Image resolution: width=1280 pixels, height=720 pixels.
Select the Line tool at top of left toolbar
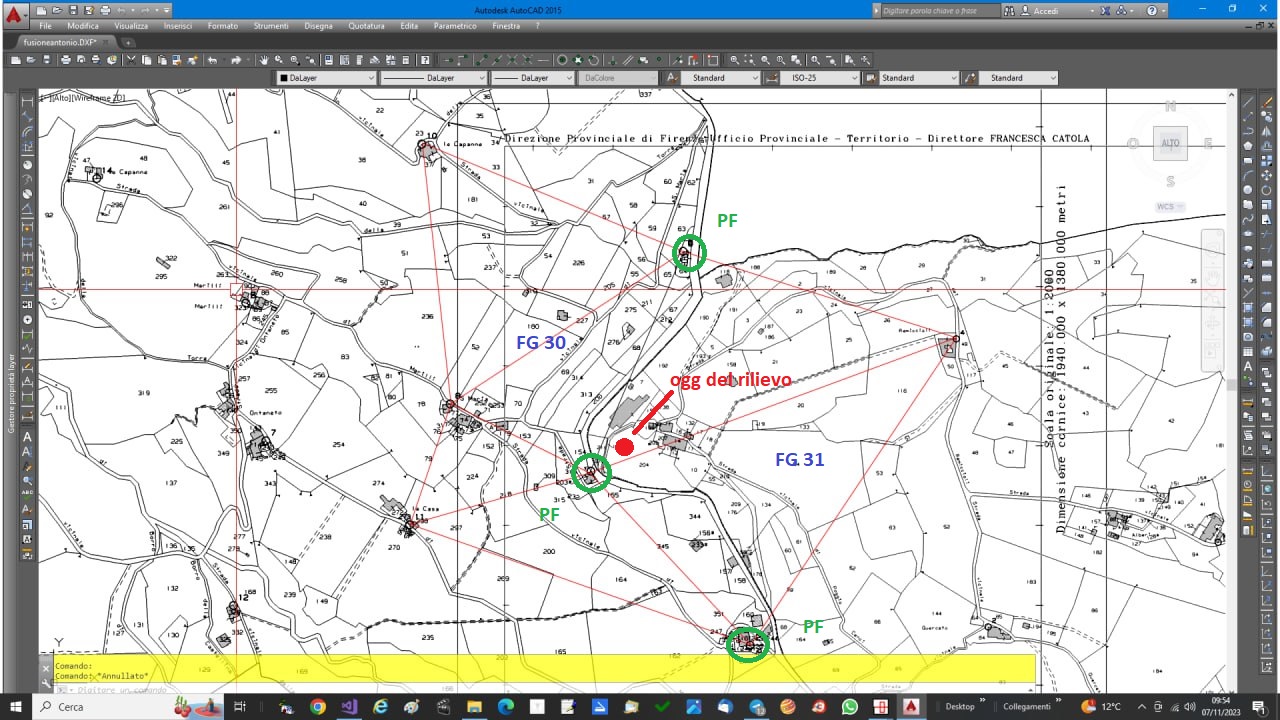coord(27,102)
